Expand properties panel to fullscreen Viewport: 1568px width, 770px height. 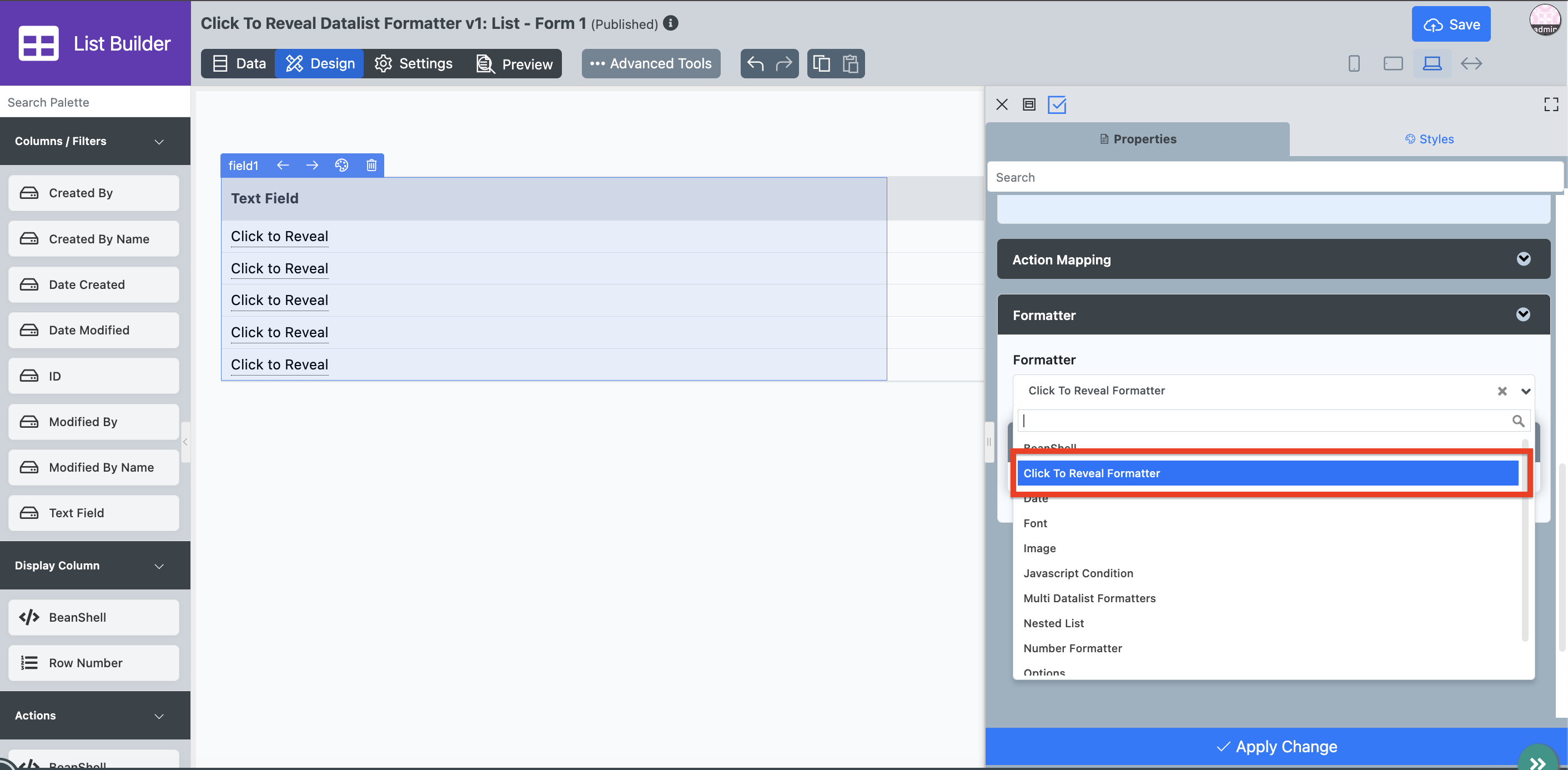click(1551, 104)
